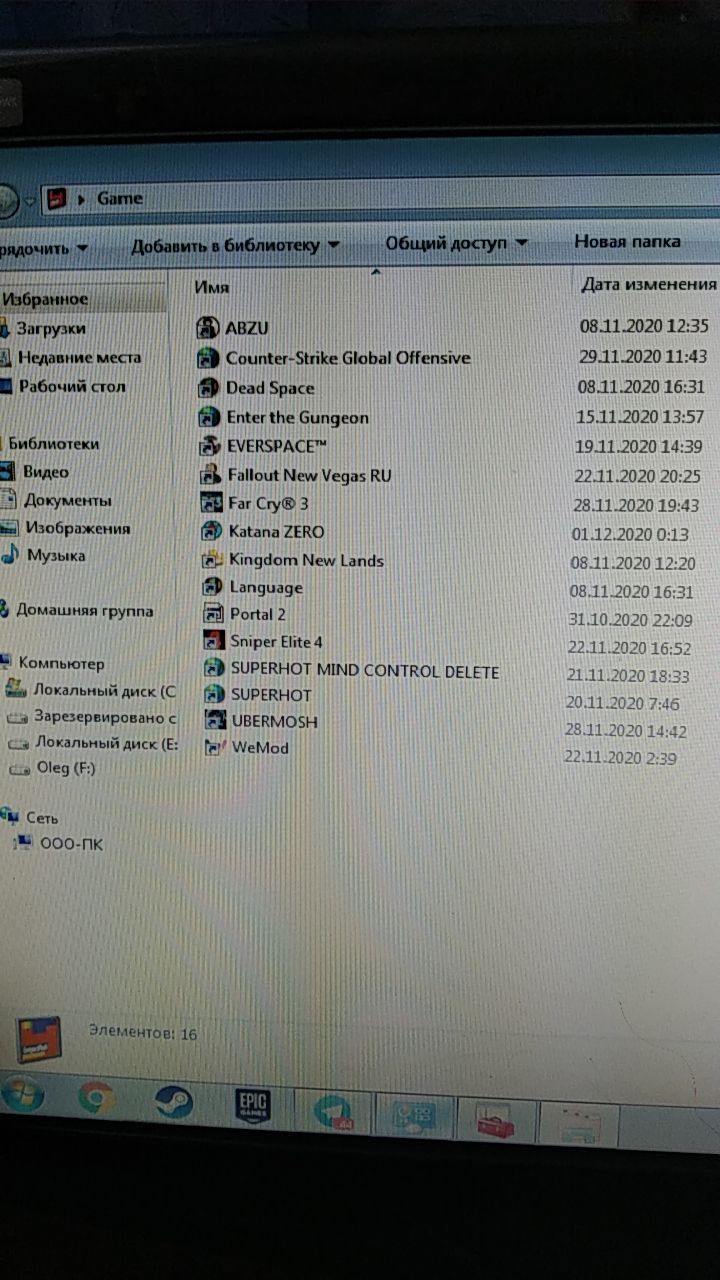
Task: Open Загрузки in the favorites list
Action: 50,328
